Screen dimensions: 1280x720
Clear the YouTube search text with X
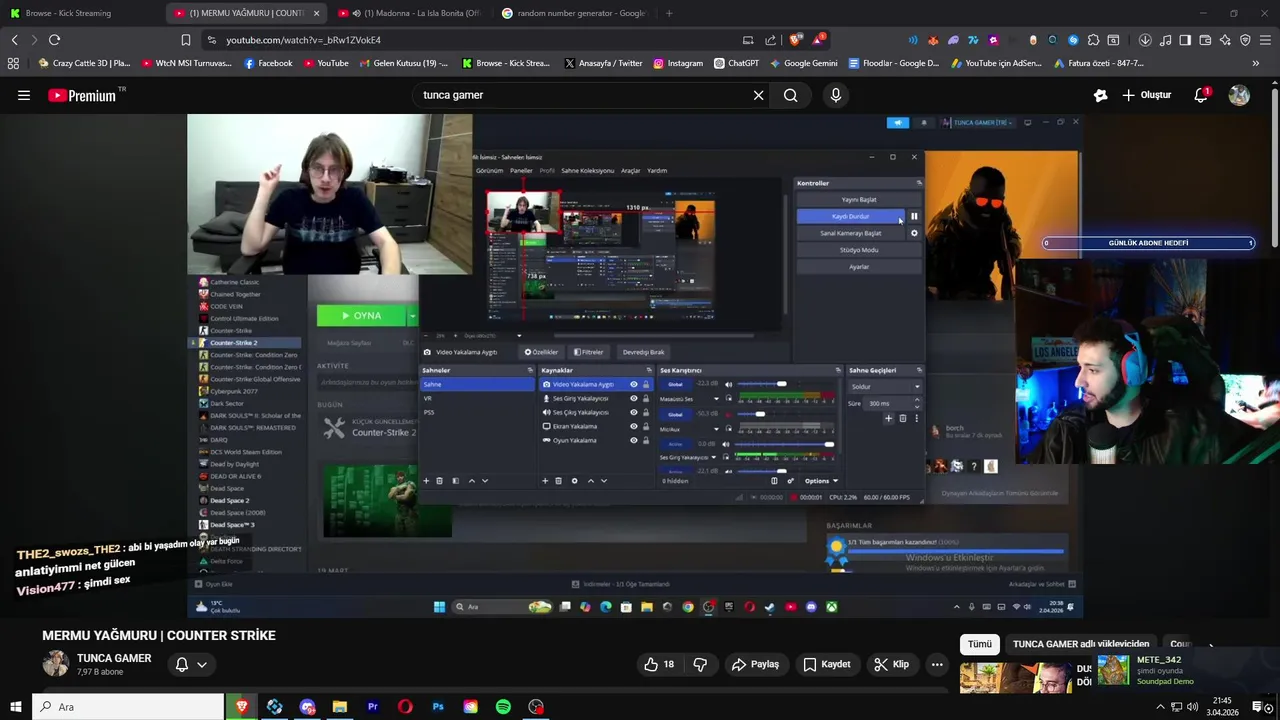tap(758, 96)
